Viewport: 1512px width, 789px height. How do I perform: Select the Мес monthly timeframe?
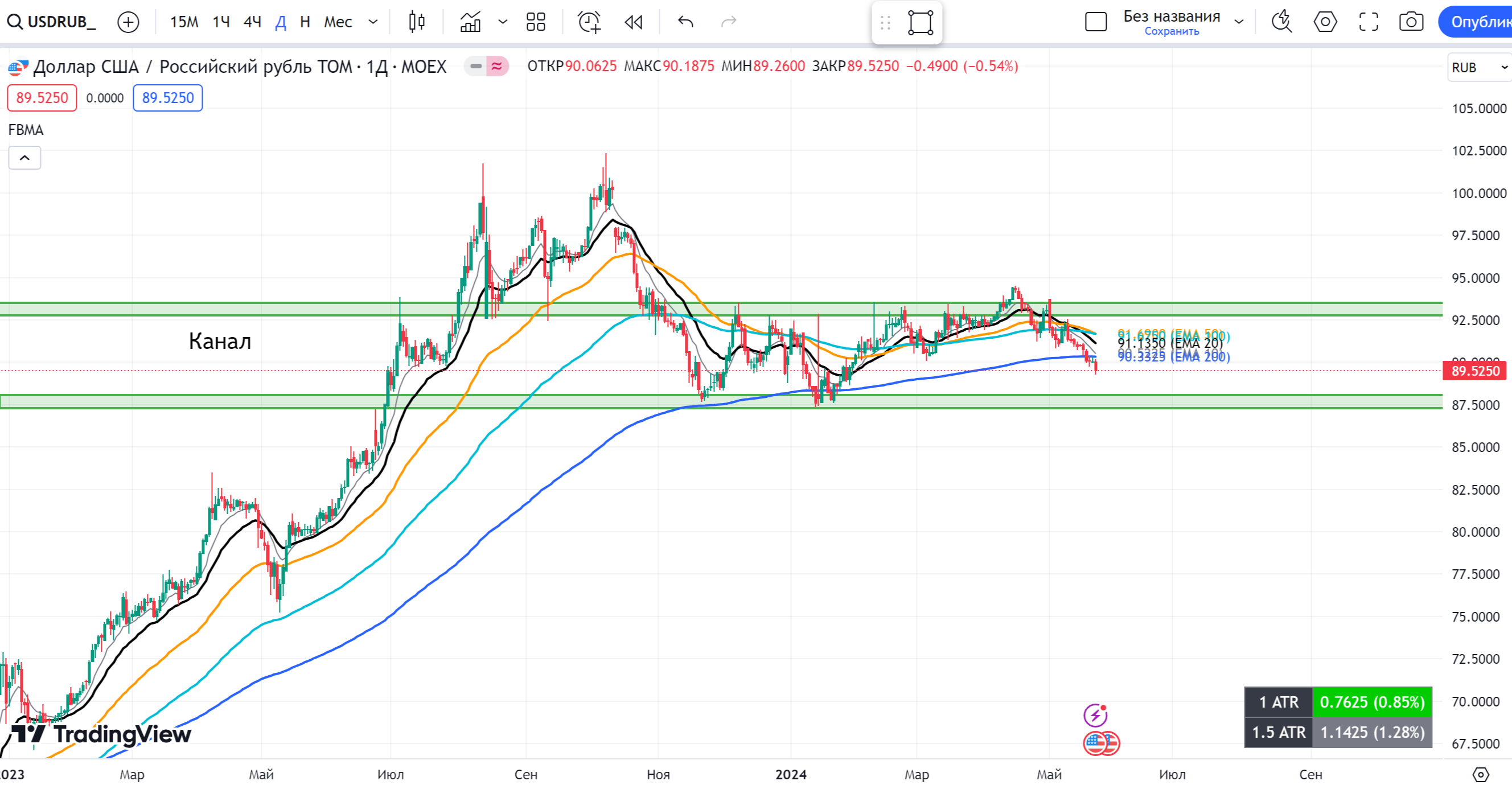pos(338,22)
